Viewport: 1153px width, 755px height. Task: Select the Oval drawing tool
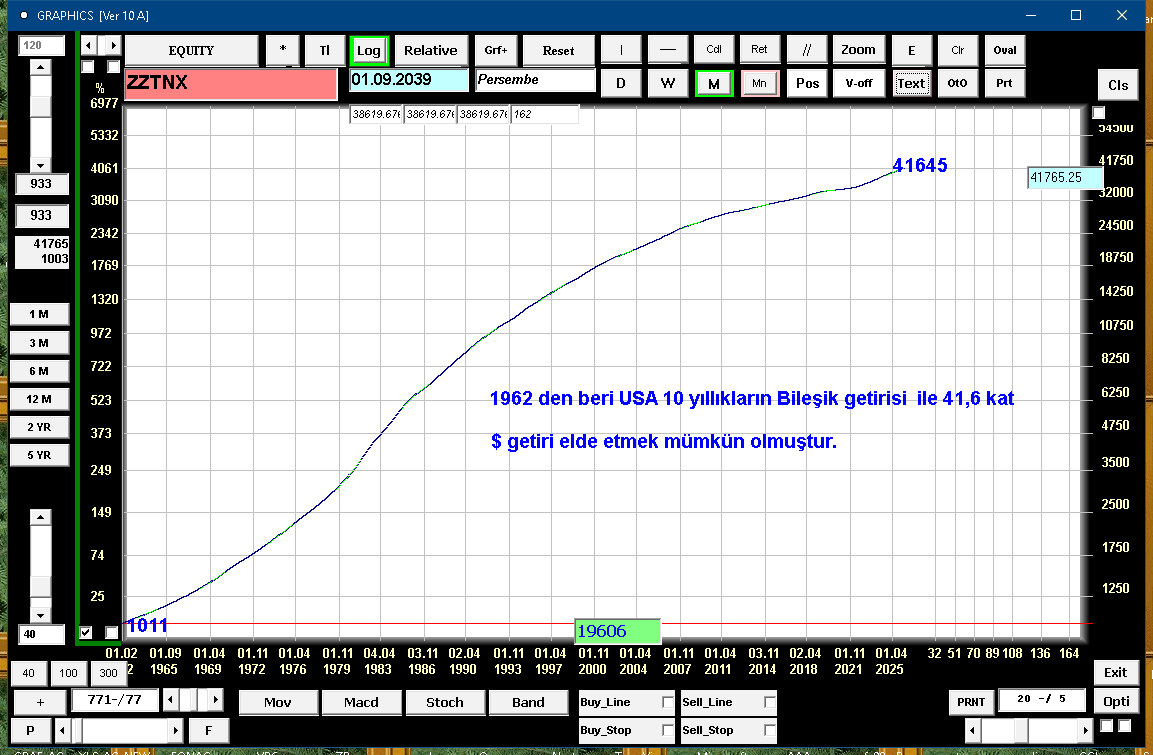click(x=1004, y=50)
